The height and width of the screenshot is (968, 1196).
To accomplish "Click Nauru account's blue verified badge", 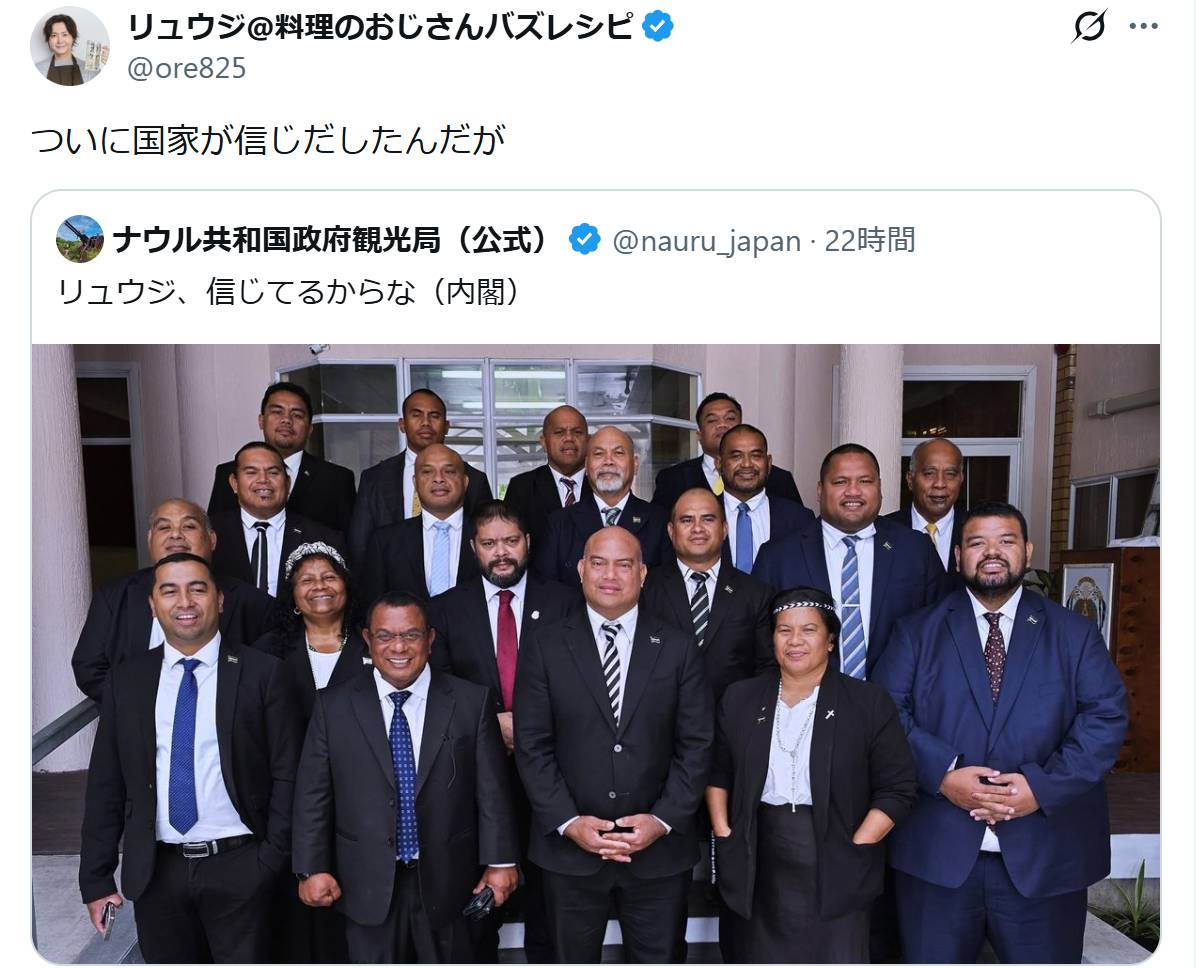I will [x=585, y=240].
